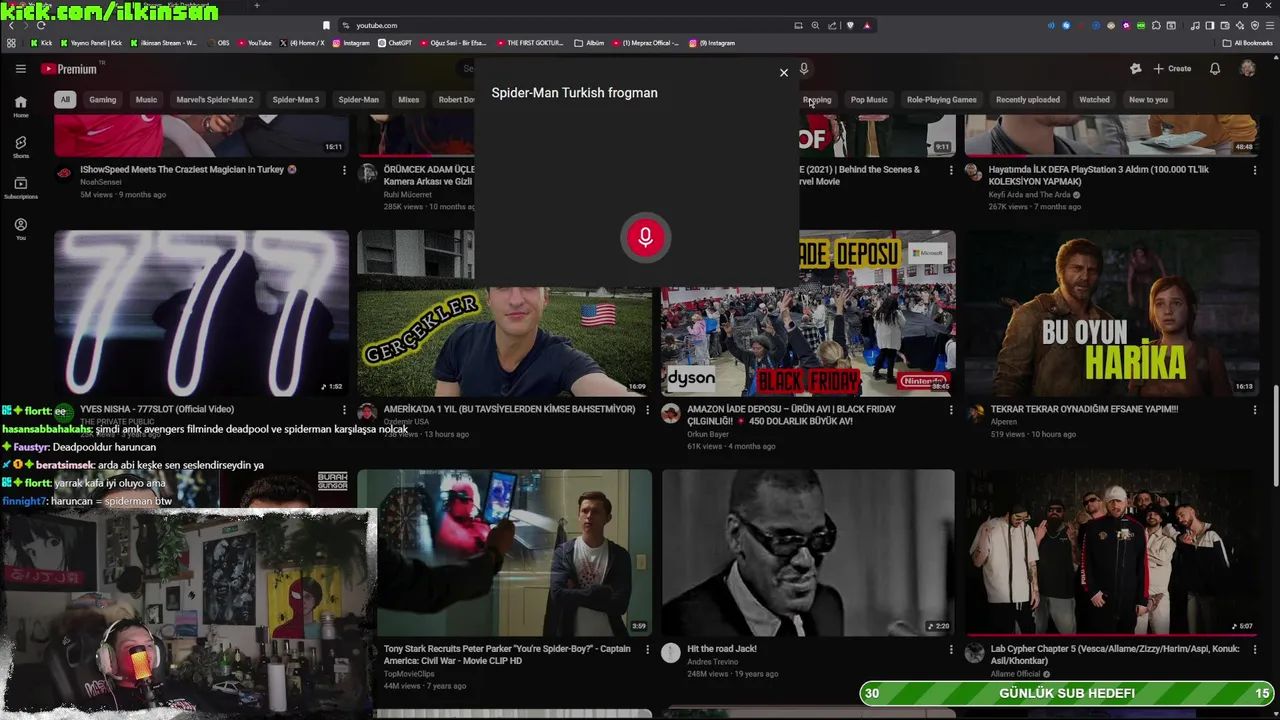The width and height of the screenshot is (1280, 720).
Task: Click the Create button
Action: (x=1172, y=69)
